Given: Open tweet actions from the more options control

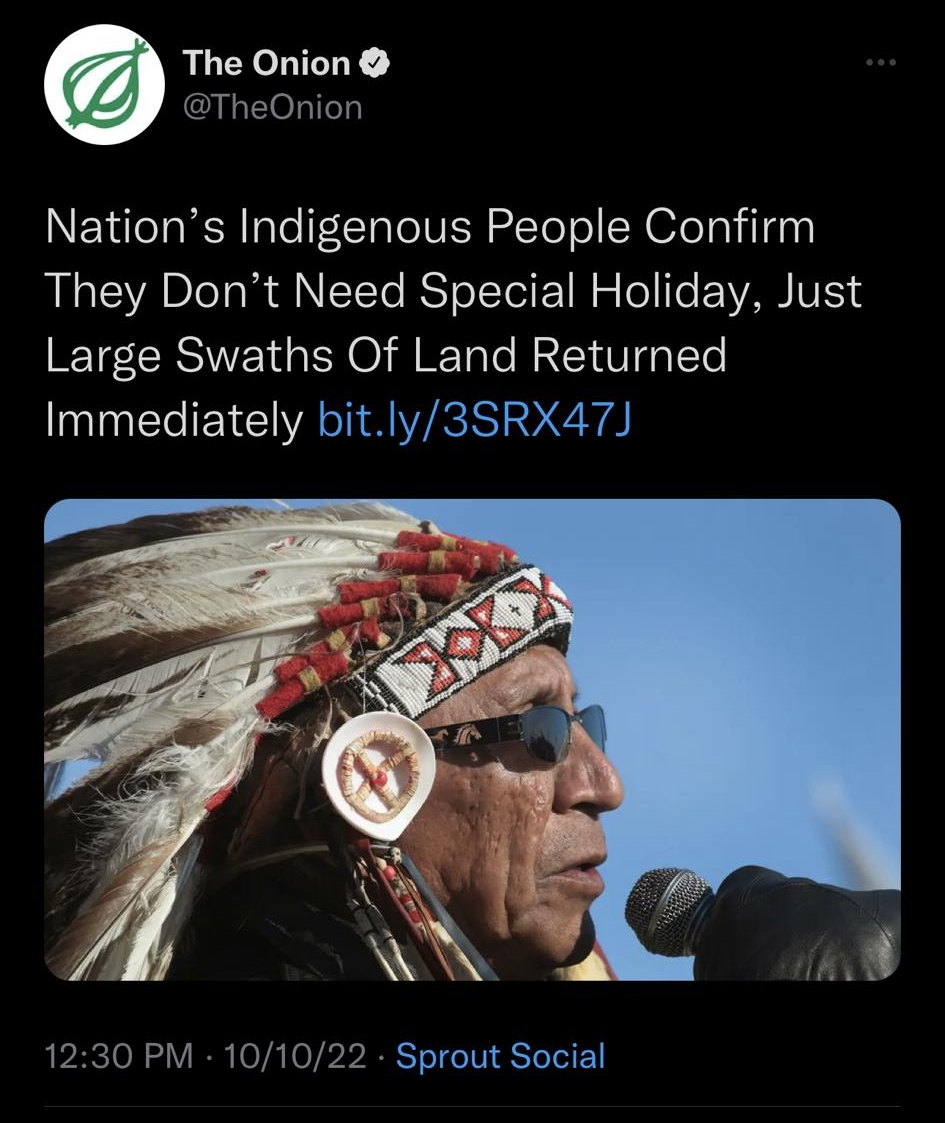Looking at the screenshot, I should pos(881,60).
